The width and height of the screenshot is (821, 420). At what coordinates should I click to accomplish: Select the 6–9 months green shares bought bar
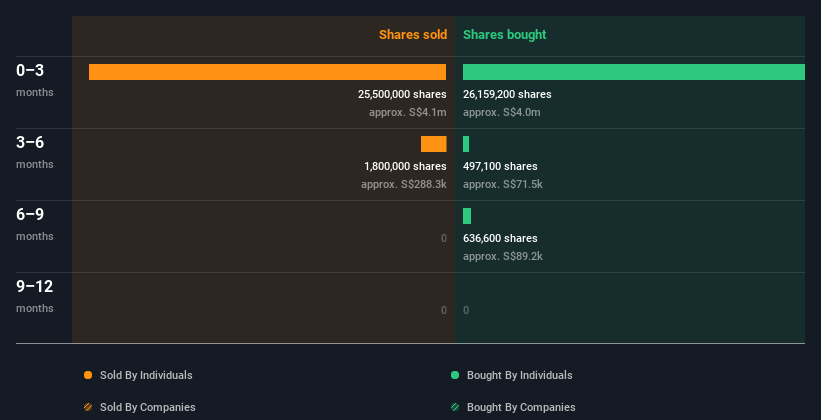pyautogui.click(x=467, y=216)
